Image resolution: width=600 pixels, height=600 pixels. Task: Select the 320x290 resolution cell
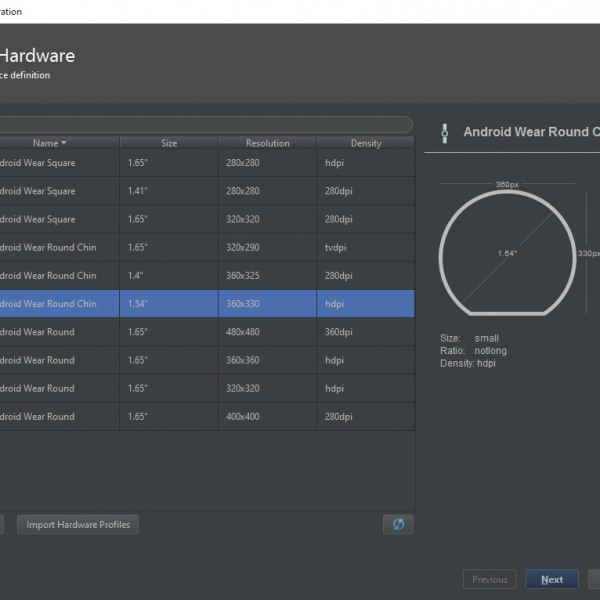pyautogui.click(x=267, y=248)
